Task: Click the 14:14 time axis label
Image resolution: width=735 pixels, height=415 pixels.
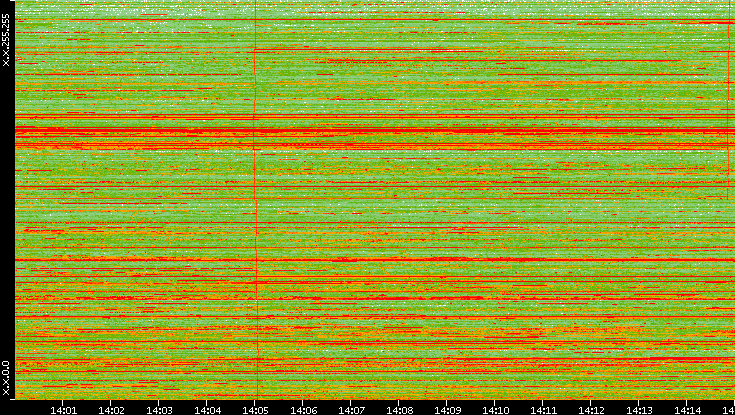Action: click(687, 410)
